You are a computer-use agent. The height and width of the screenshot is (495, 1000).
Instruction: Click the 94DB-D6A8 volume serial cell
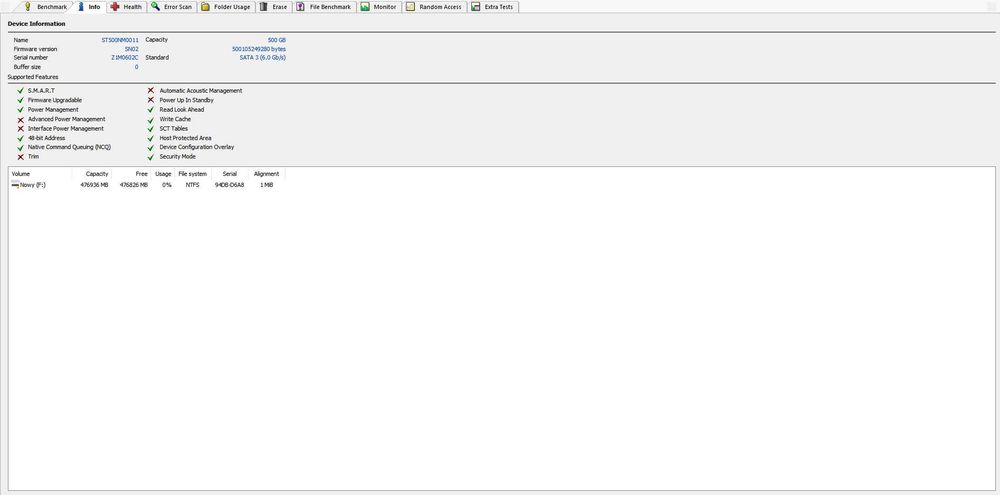tap(230, 185)
